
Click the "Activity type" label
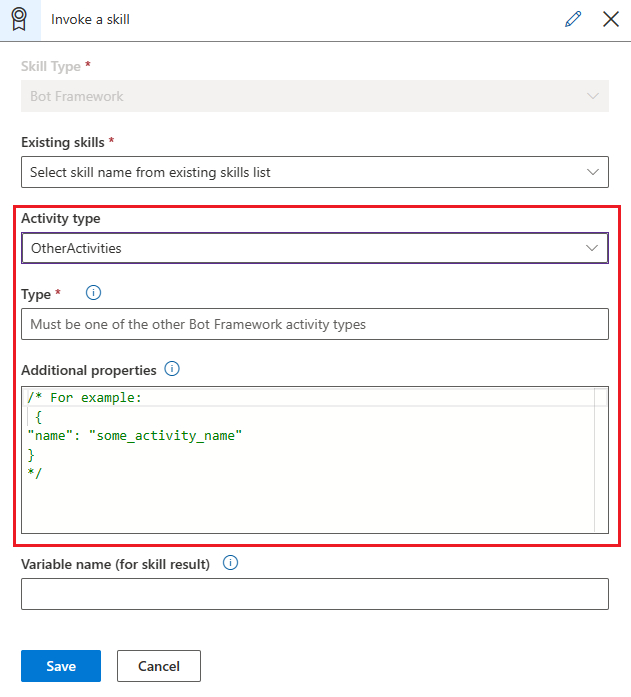tap(61, 218)
